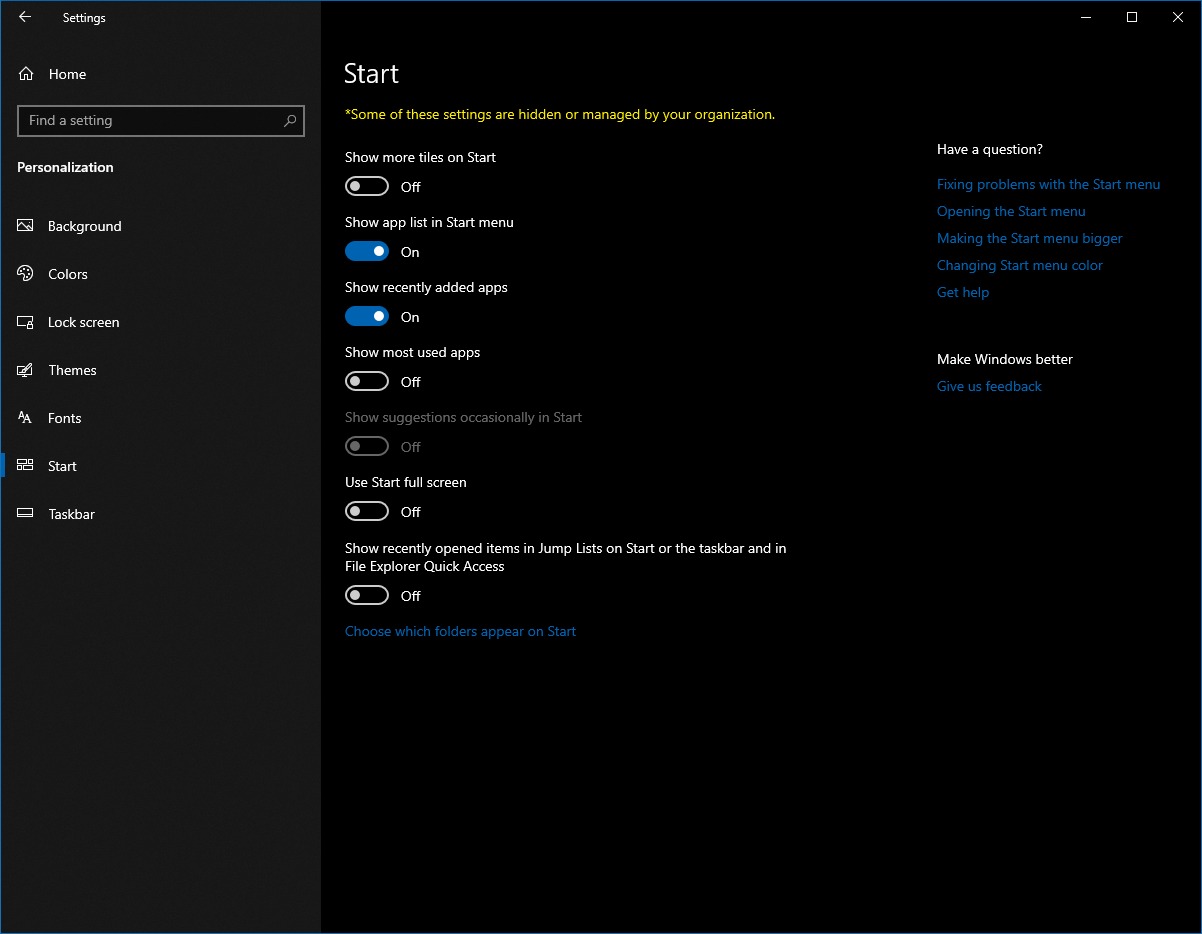Viewport: 1202px width, 934px height.
Task: Select the Start item in sidebar
Action: click(62, 466)
